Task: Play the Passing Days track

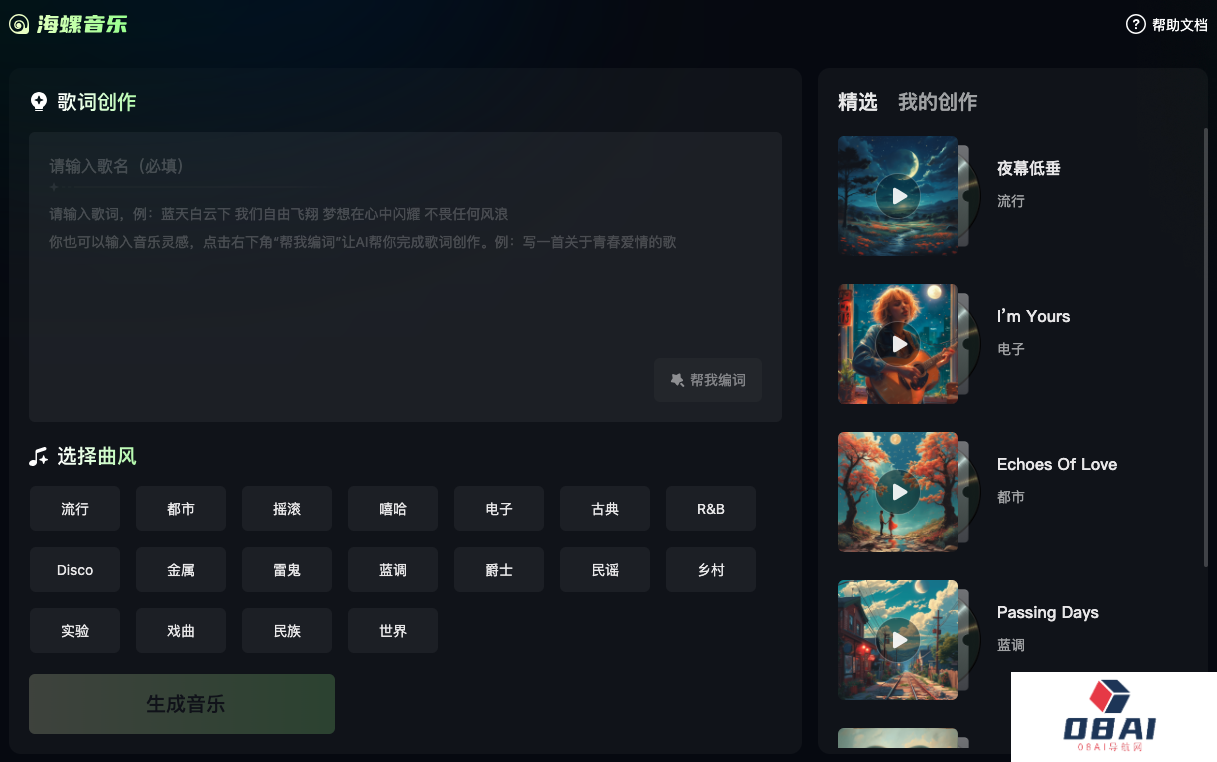Action: [x=898, y=640]
